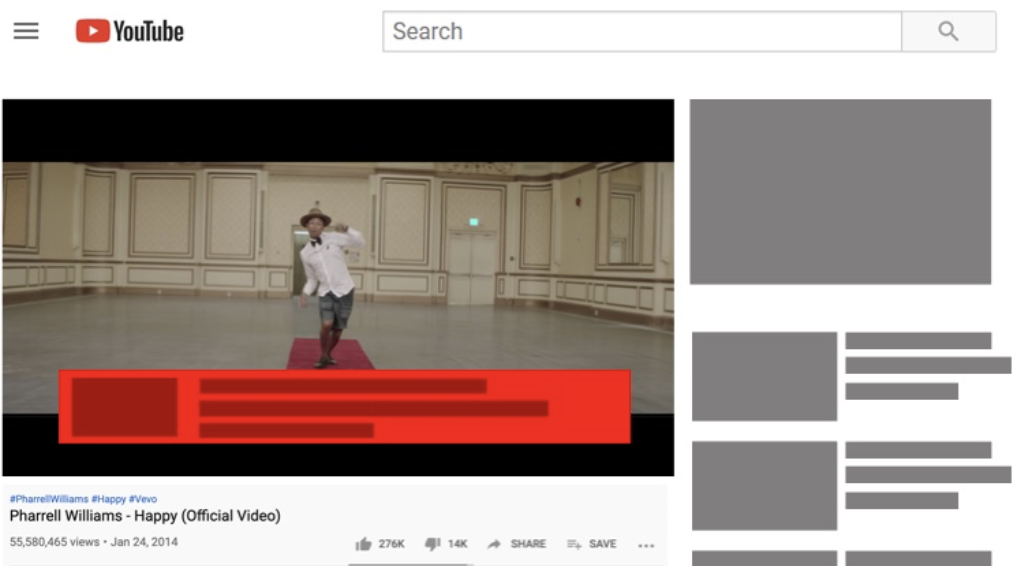1016x570 pixels.
Task: Go to the YouTube home logo
Action: coord(130,30)
